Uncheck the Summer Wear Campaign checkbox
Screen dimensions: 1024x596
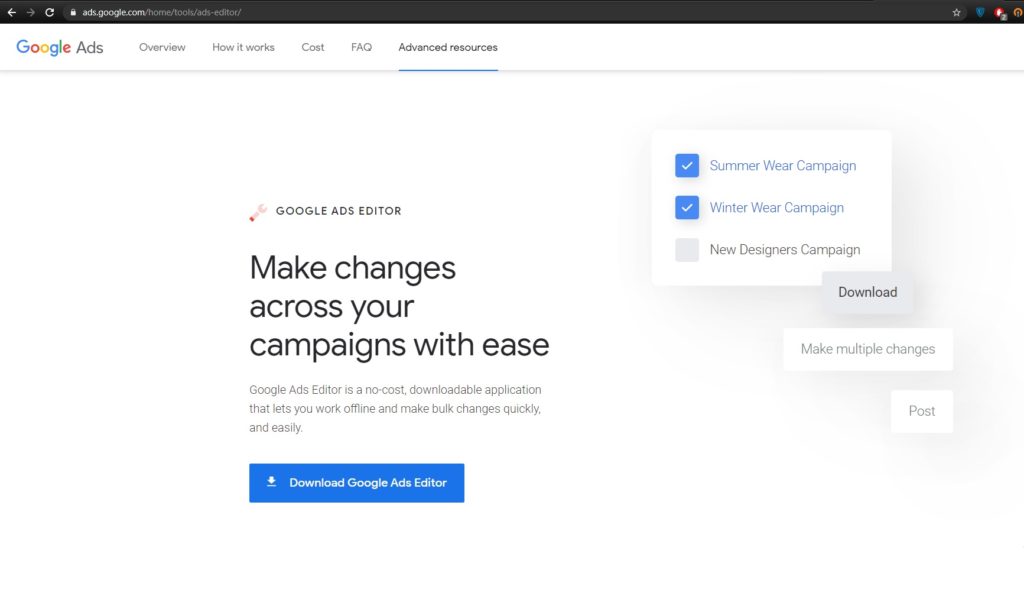pyautogui.click(x=687, y=165)
